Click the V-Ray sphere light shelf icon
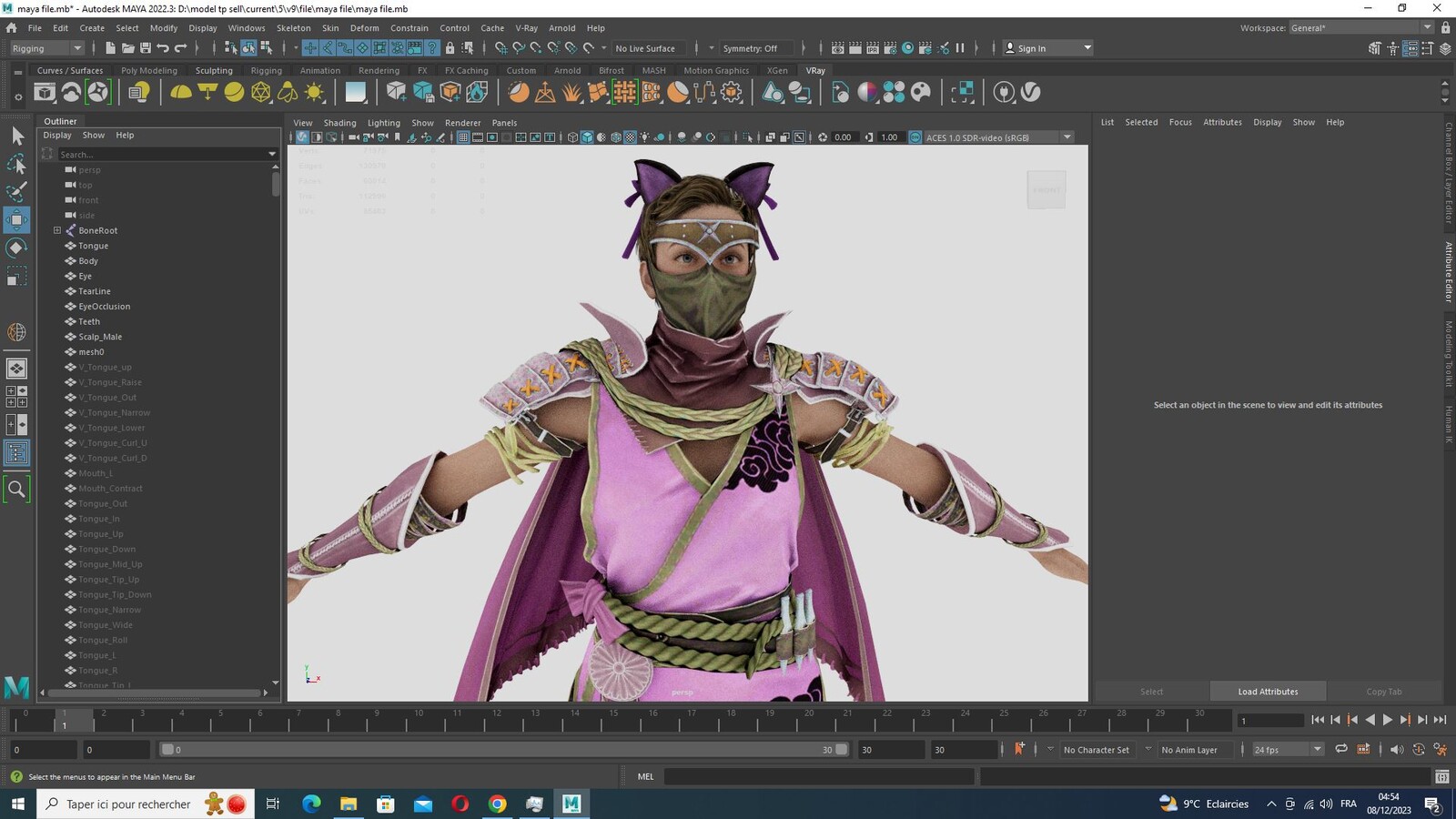Viewport: 1456px width, 819px height. tap(234, 92)
